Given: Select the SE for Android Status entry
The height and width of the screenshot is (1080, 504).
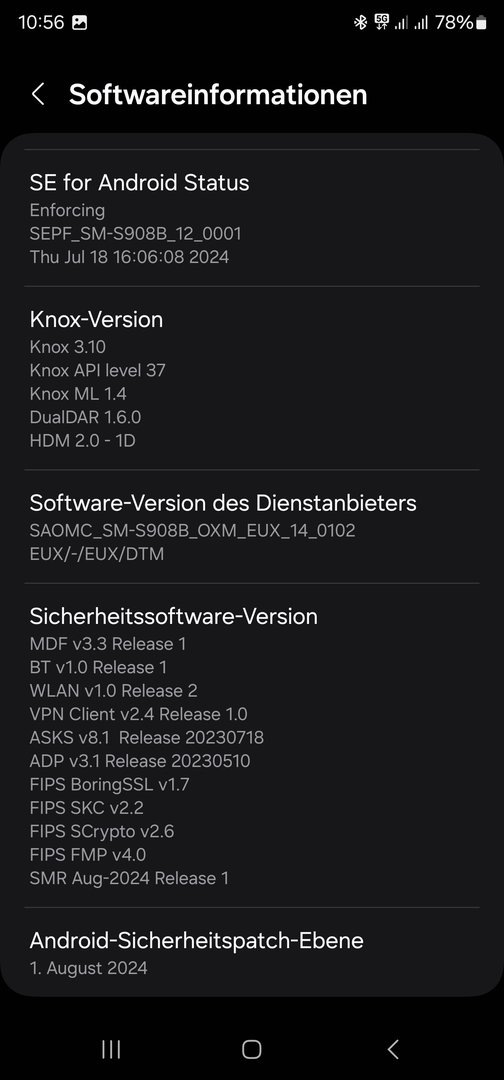Looking at the screenshot, I should point(252,218).
